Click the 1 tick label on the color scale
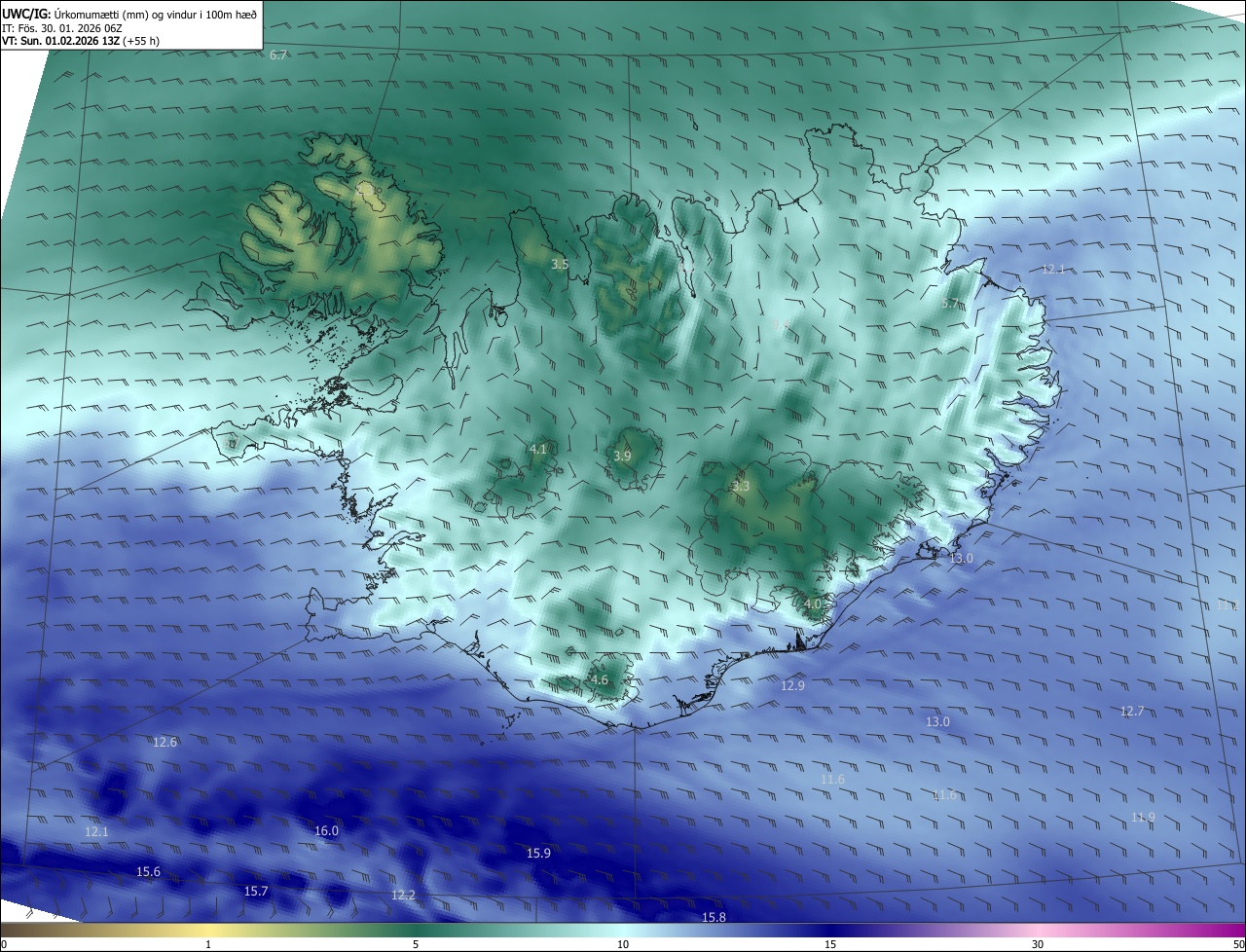 coord(208,944)
